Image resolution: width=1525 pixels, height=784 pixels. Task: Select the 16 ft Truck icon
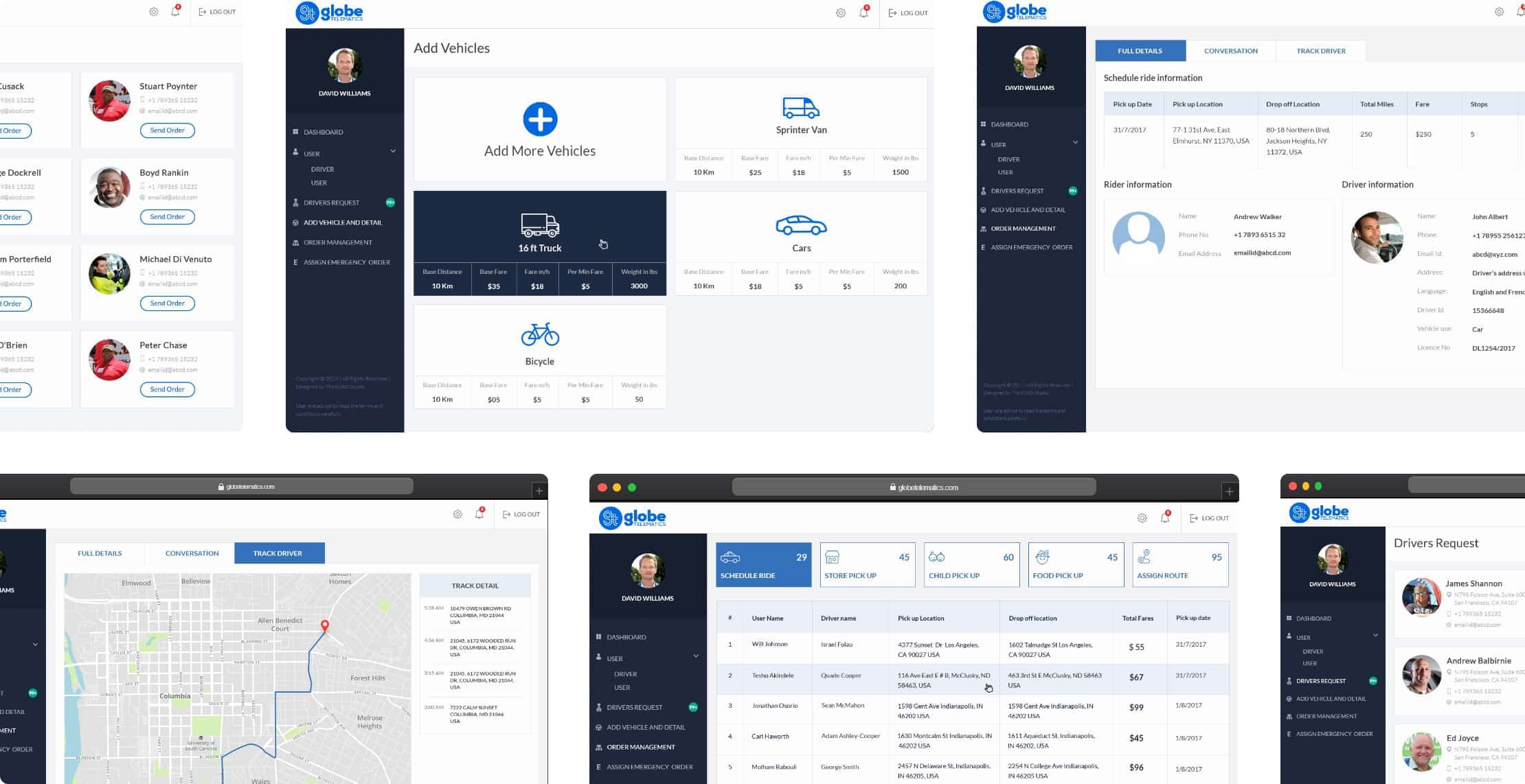tap(540, 226)
